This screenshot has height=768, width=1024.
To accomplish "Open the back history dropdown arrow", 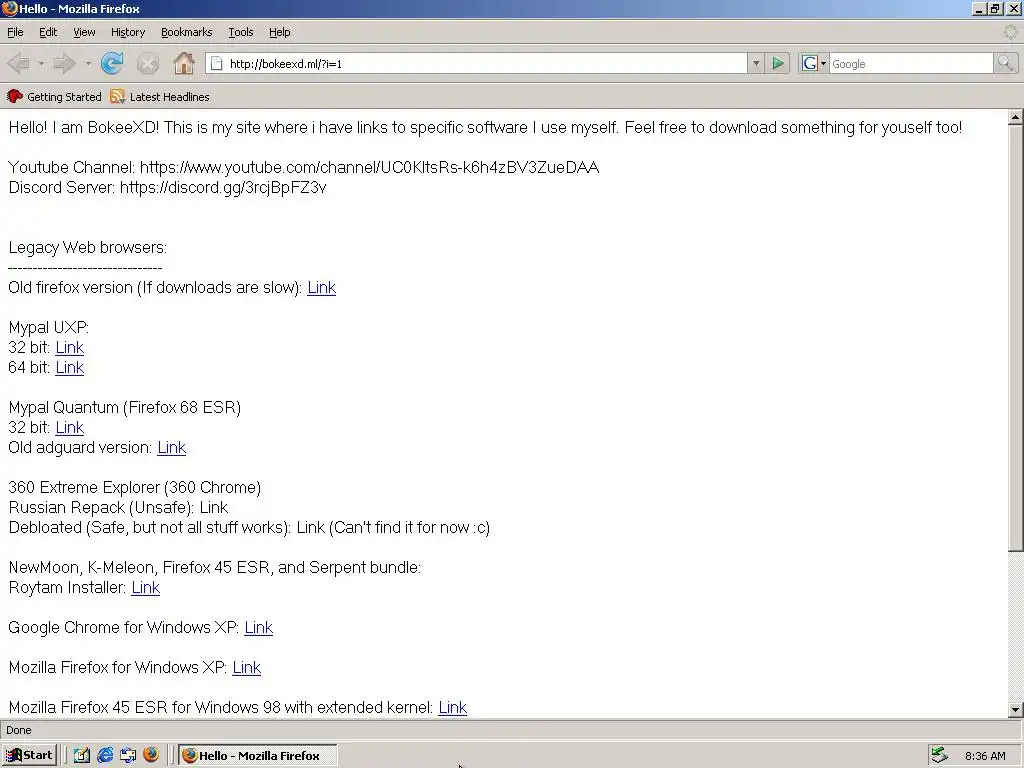I will (x=40, y=63).
